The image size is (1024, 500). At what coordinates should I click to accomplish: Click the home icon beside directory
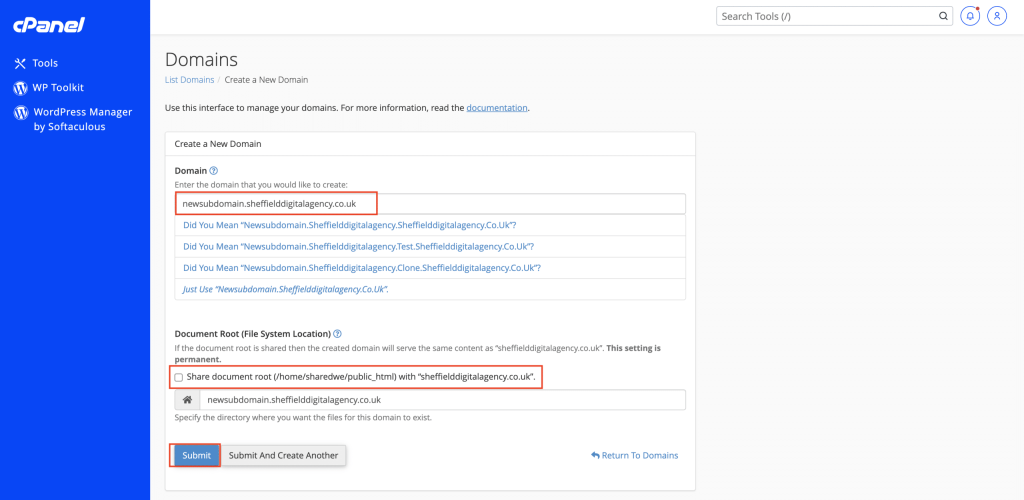tap(187, 399)
